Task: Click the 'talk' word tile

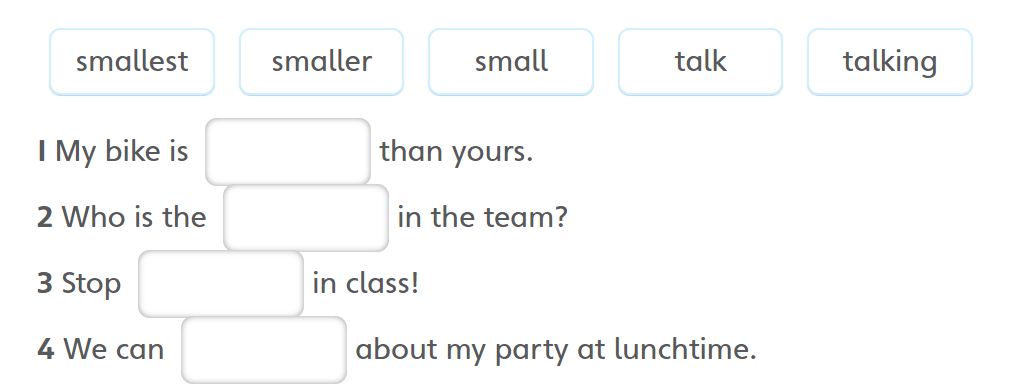Action: point(700,62)
